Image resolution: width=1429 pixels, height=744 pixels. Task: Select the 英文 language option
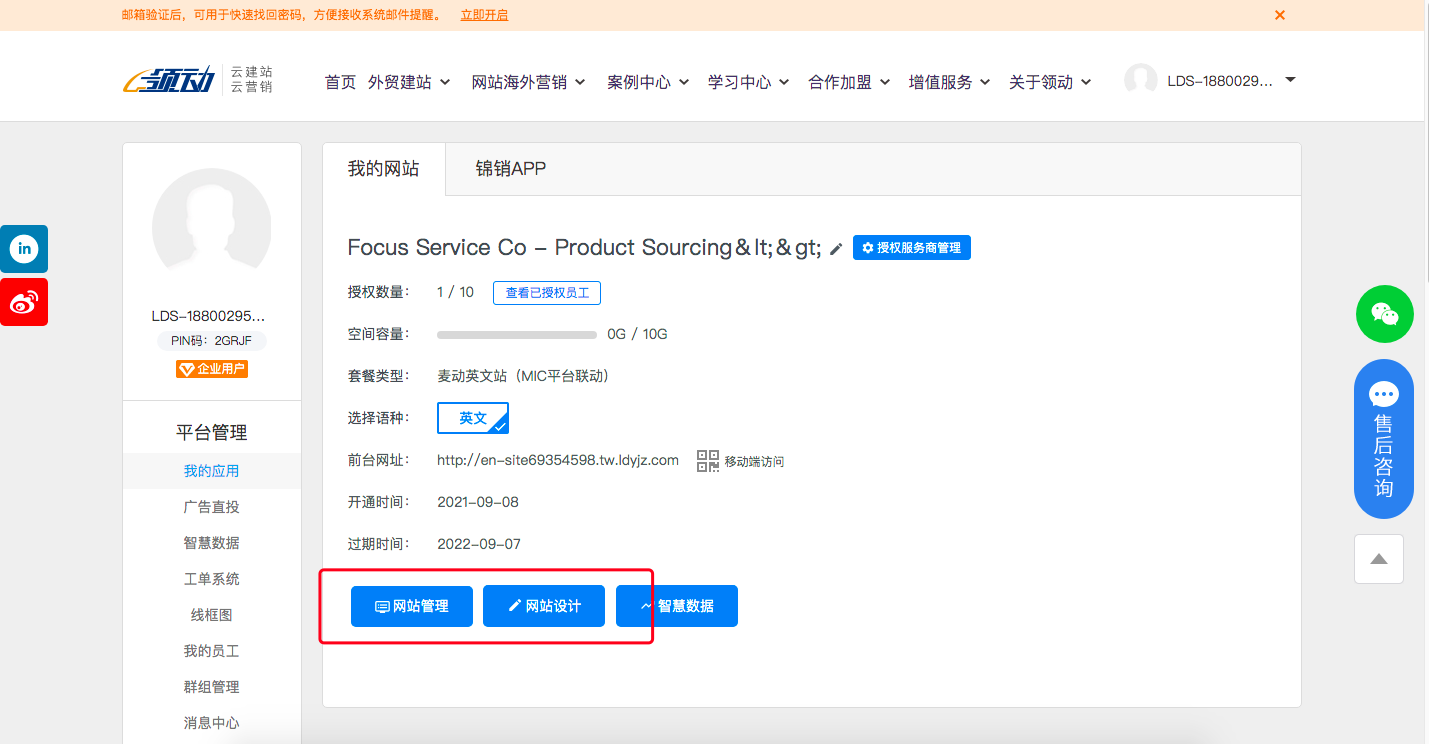[473, 418]
